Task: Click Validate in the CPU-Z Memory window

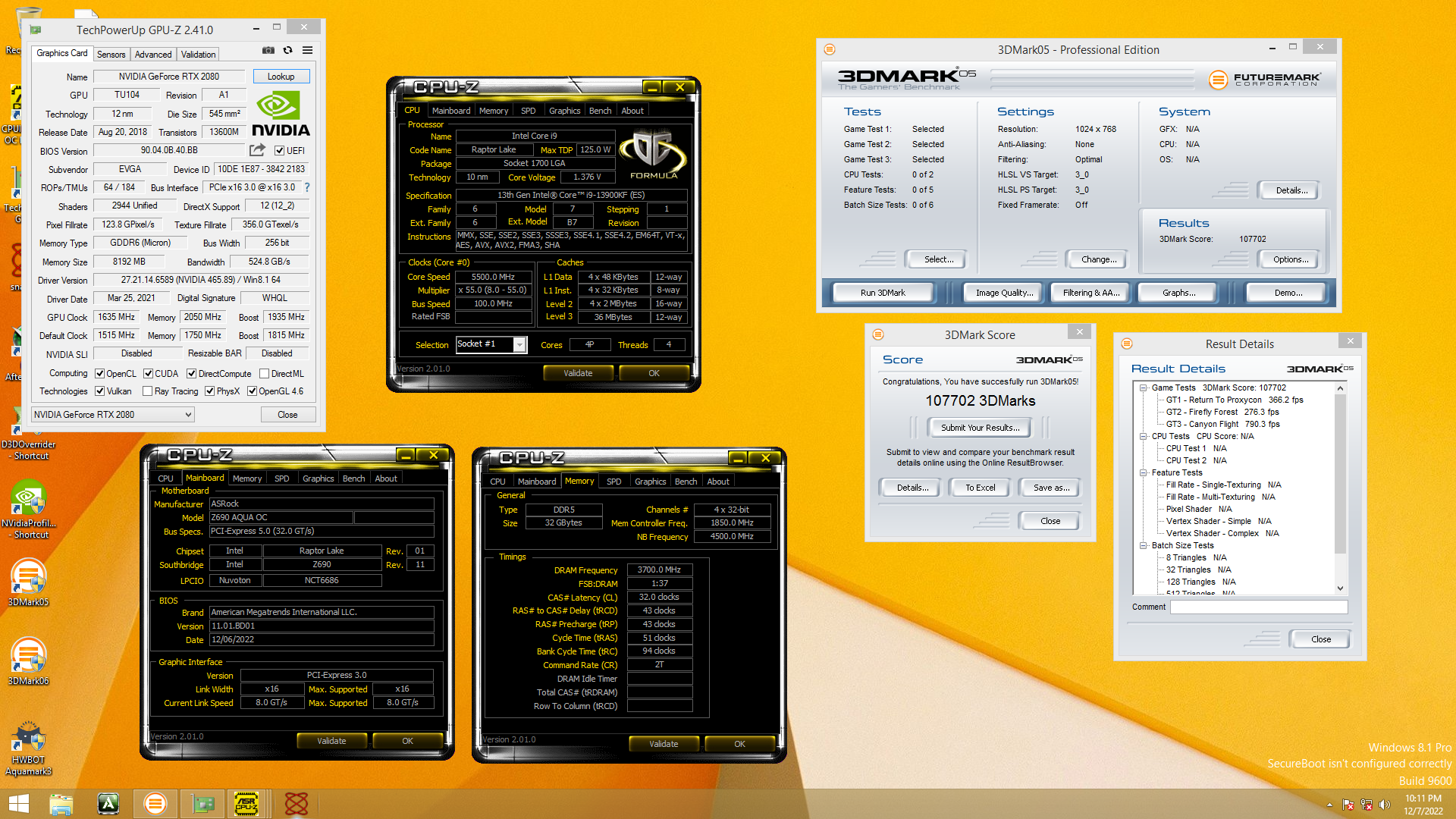Action: [663, 744]
